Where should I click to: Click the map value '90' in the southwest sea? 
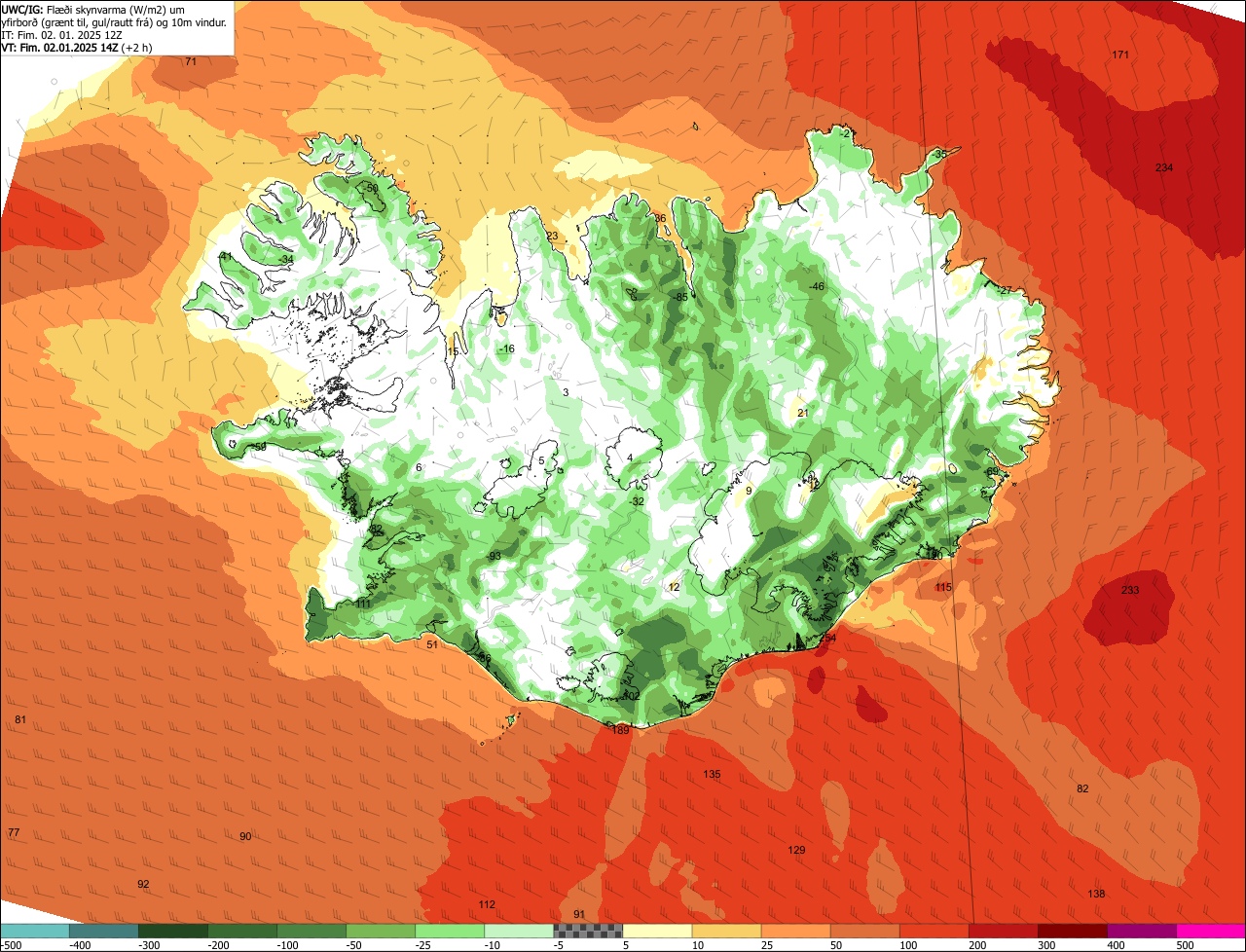tap(245, 836)
